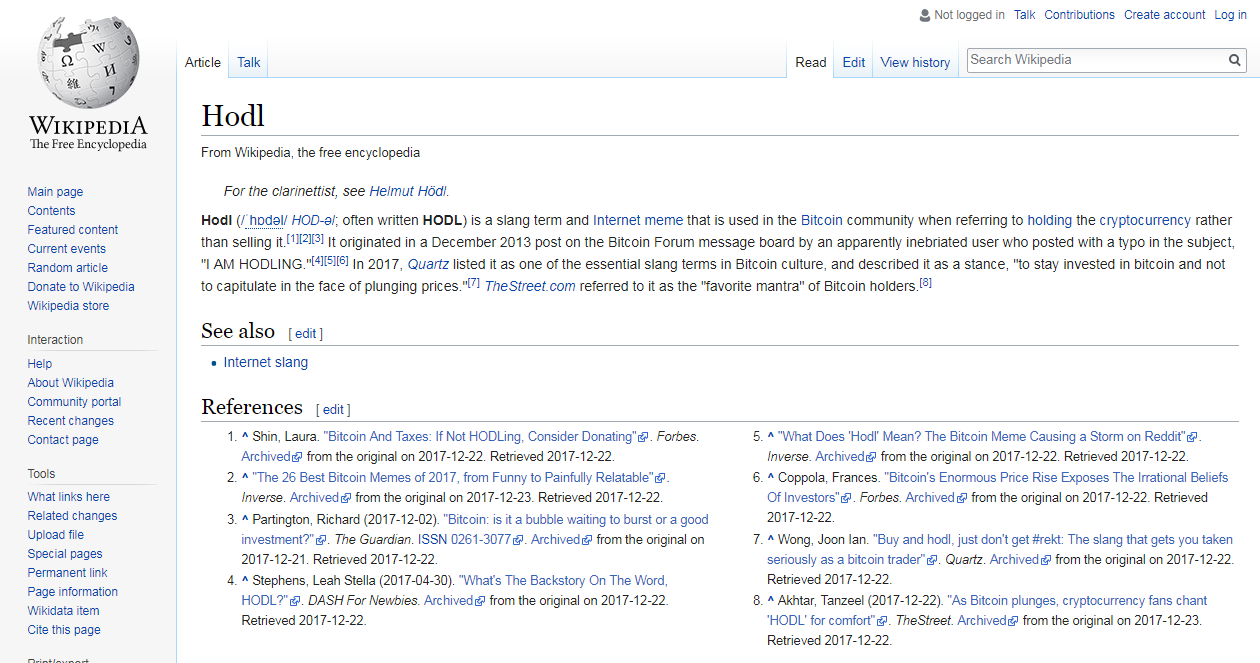Follow the Helmut Hödl hatnote link
1260x663 pixels.
tap(409, 191)
